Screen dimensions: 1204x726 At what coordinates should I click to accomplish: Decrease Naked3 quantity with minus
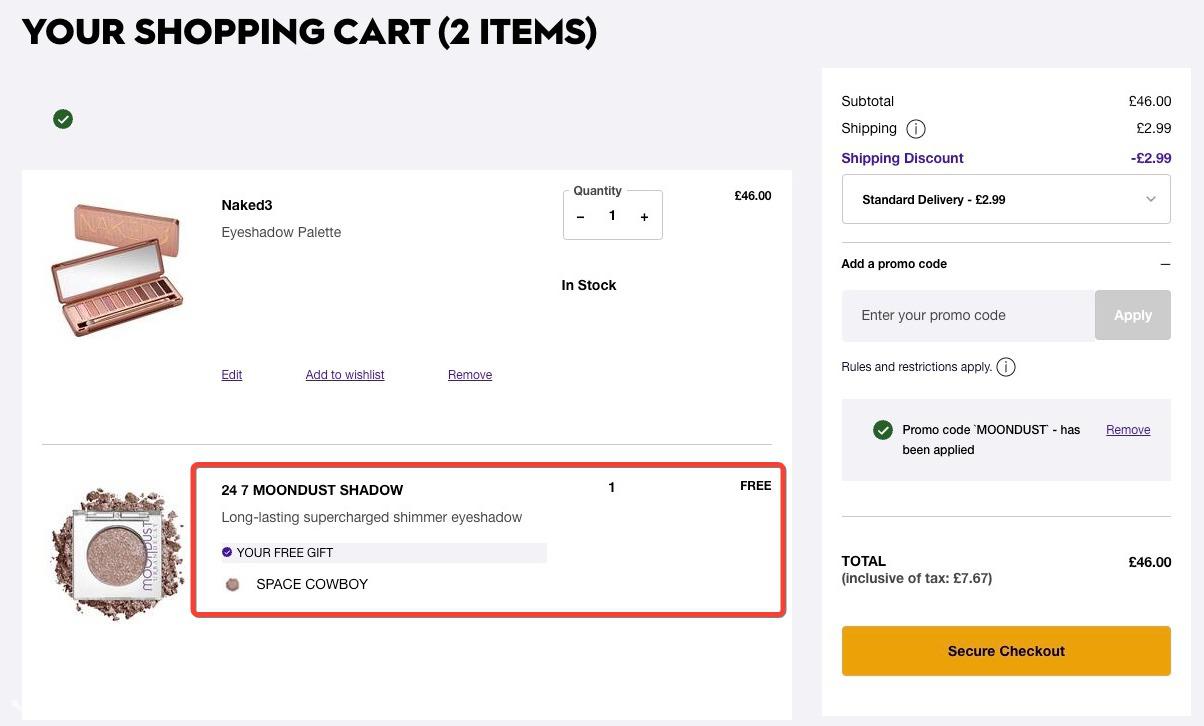pos(581,217)
